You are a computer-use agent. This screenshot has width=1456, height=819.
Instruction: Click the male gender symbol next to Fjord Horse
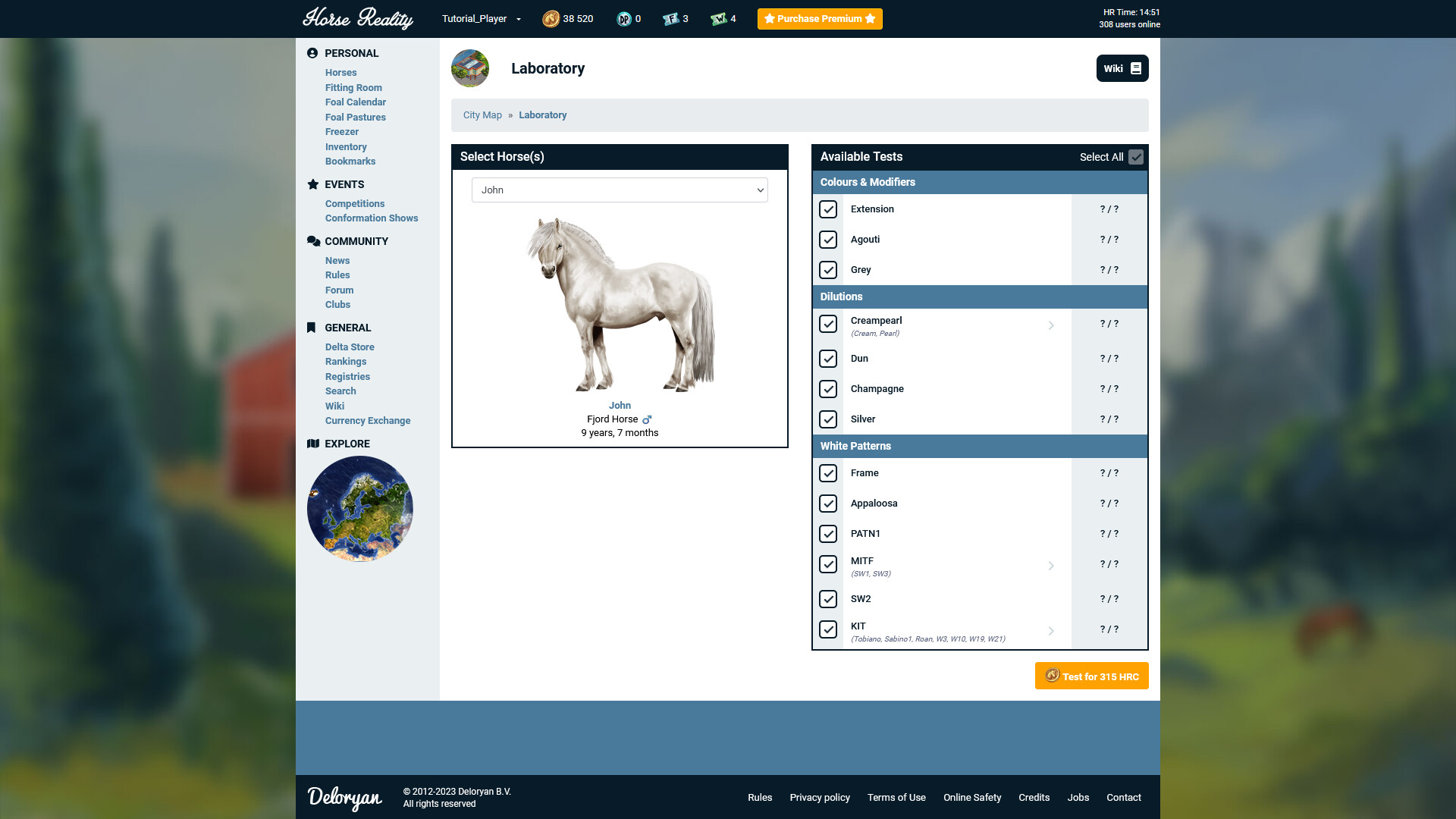[x=647, y=419]
